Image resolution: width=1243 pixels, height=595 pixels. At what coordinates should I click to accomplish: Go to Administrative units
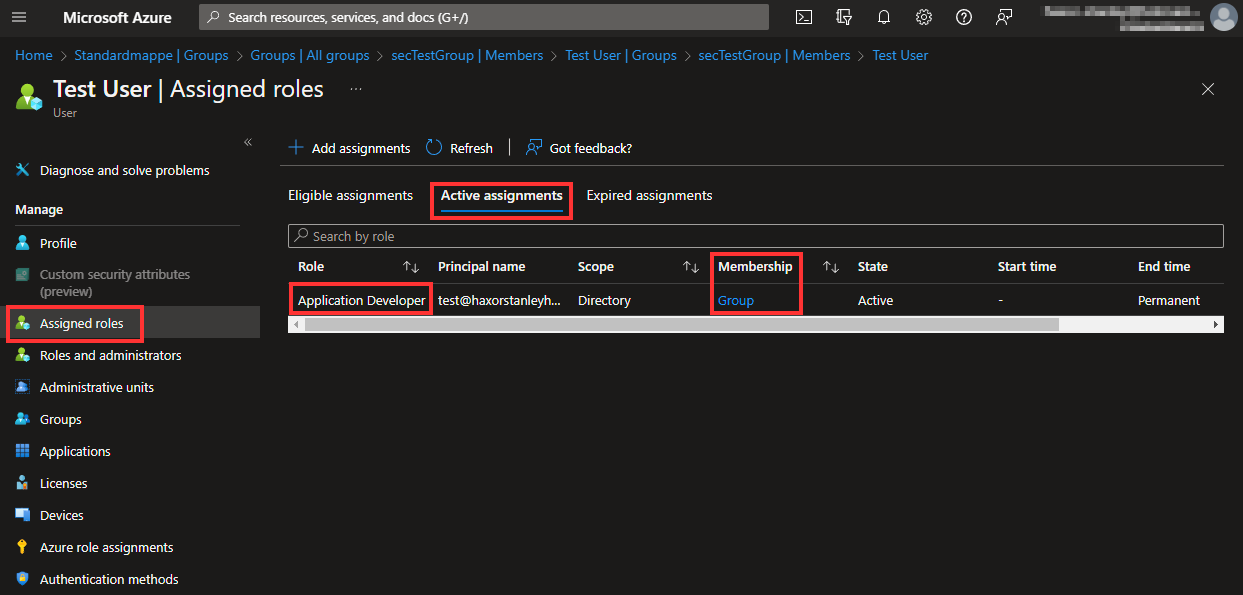pos(97,387)
